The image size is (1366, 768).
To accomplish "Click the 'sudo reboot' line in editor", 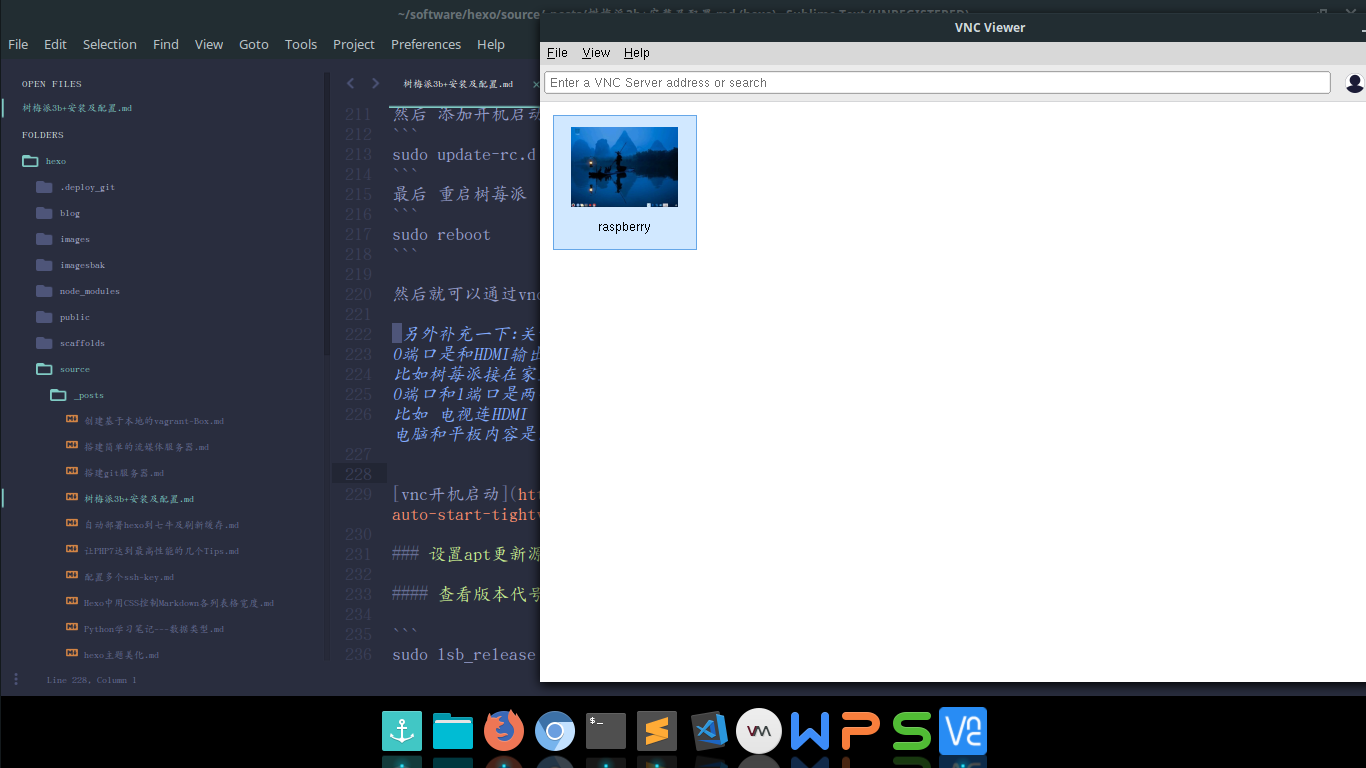I will (x=441, y=234).
